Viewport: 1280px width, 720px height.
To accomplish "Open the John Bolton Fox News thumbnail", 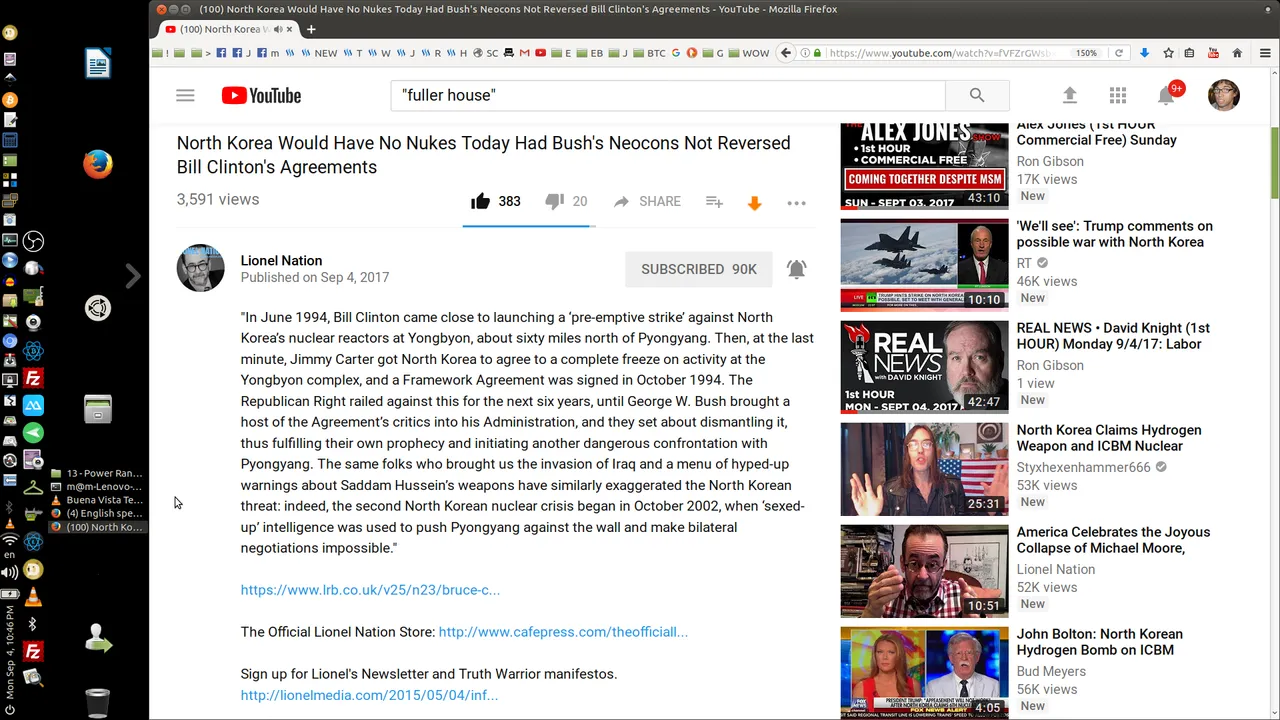I will [x=924, y=672].
